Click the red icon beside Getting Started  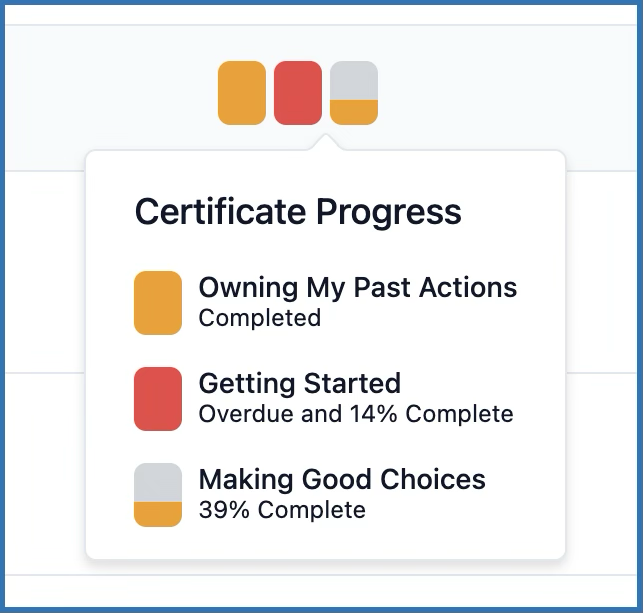point(158,398)
